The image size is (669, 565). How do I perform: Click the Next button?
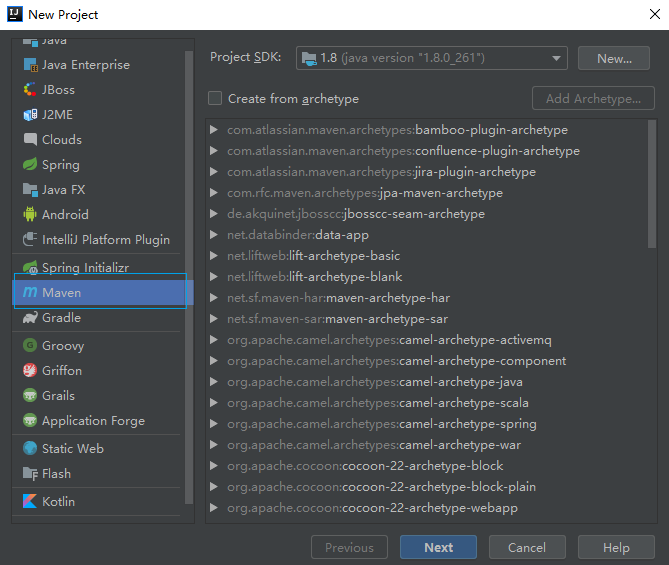pos(438,547)
